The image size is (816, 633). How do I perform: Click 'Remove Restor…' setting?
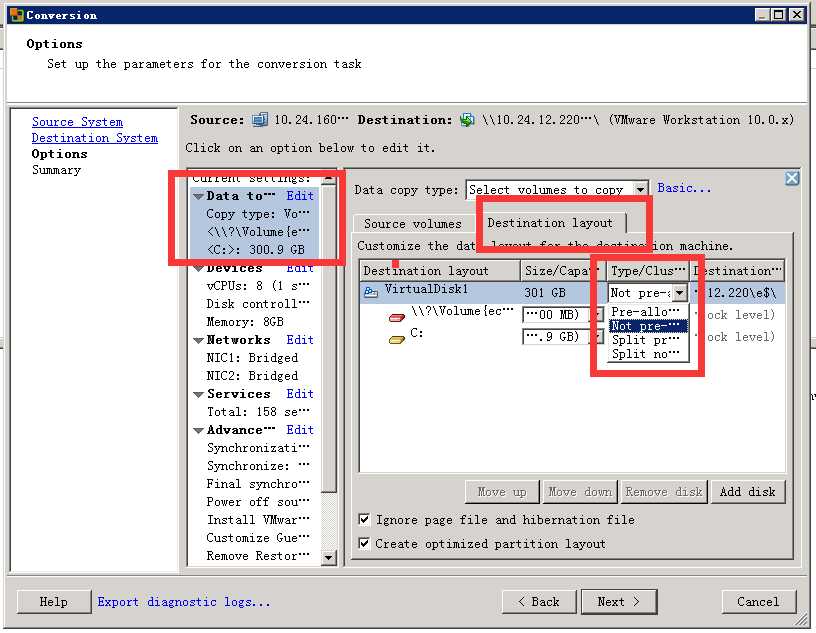tap(258, 556)
